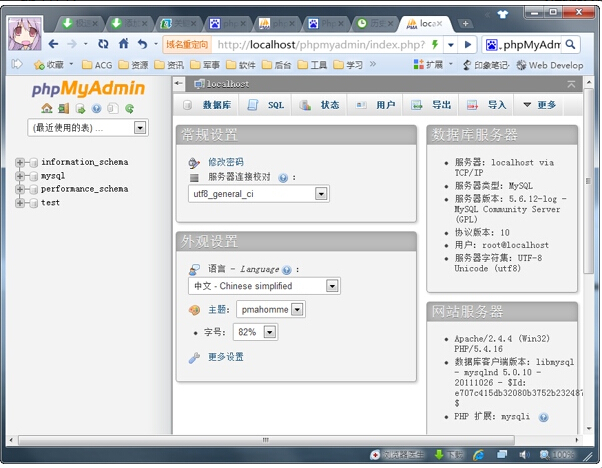602x468 pixels.
Task: Open phpMyAdmin documentation icon in sidebar
Action: [96, 109]
